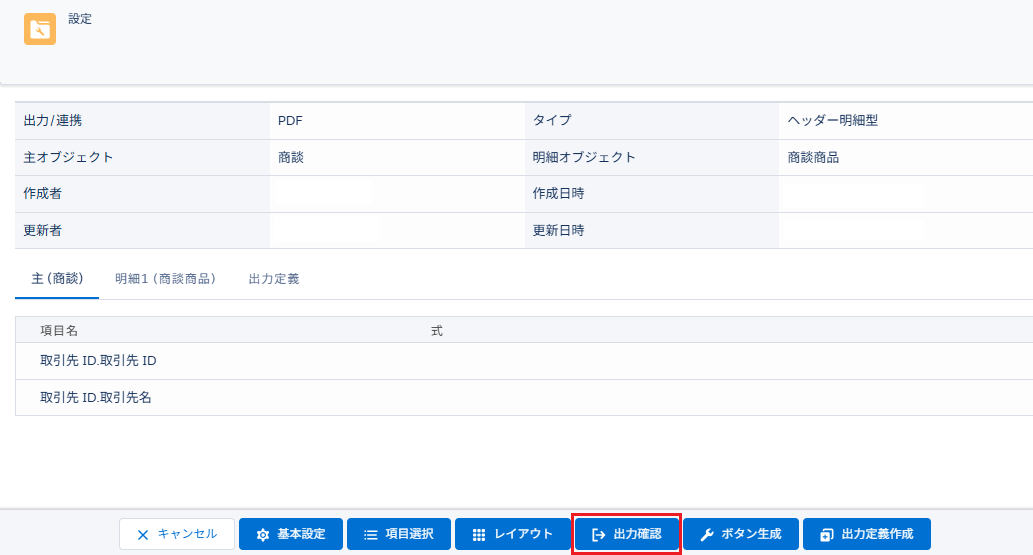Screen dimensions: 1033x555
Task: Click the 設定 page title
Action: pos(80,19)
